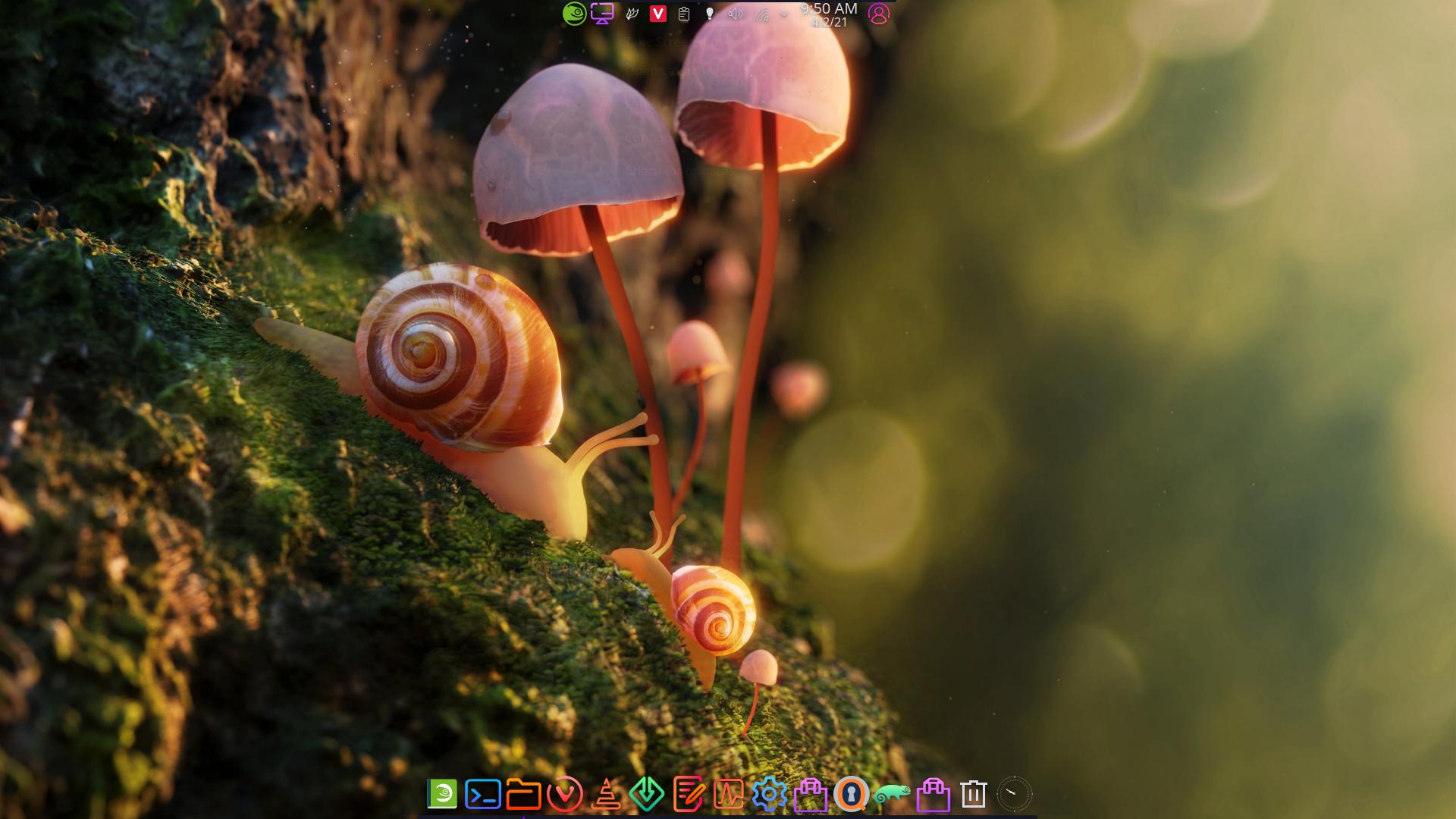
Task: Click the 9:50 AM clock
Action: (x=829, y=9)
